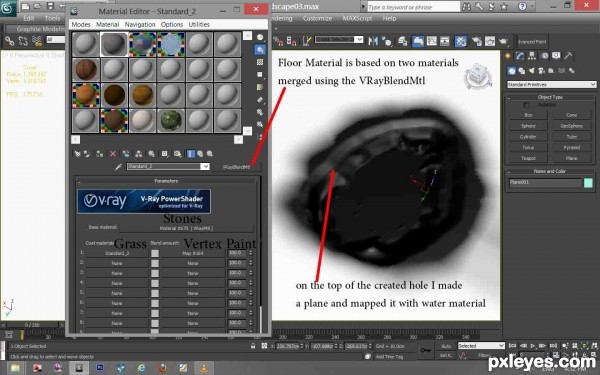Click Sample UV Tiling icon in Material Editor
The height and width of the screenshot is (375, 600).
260,74
